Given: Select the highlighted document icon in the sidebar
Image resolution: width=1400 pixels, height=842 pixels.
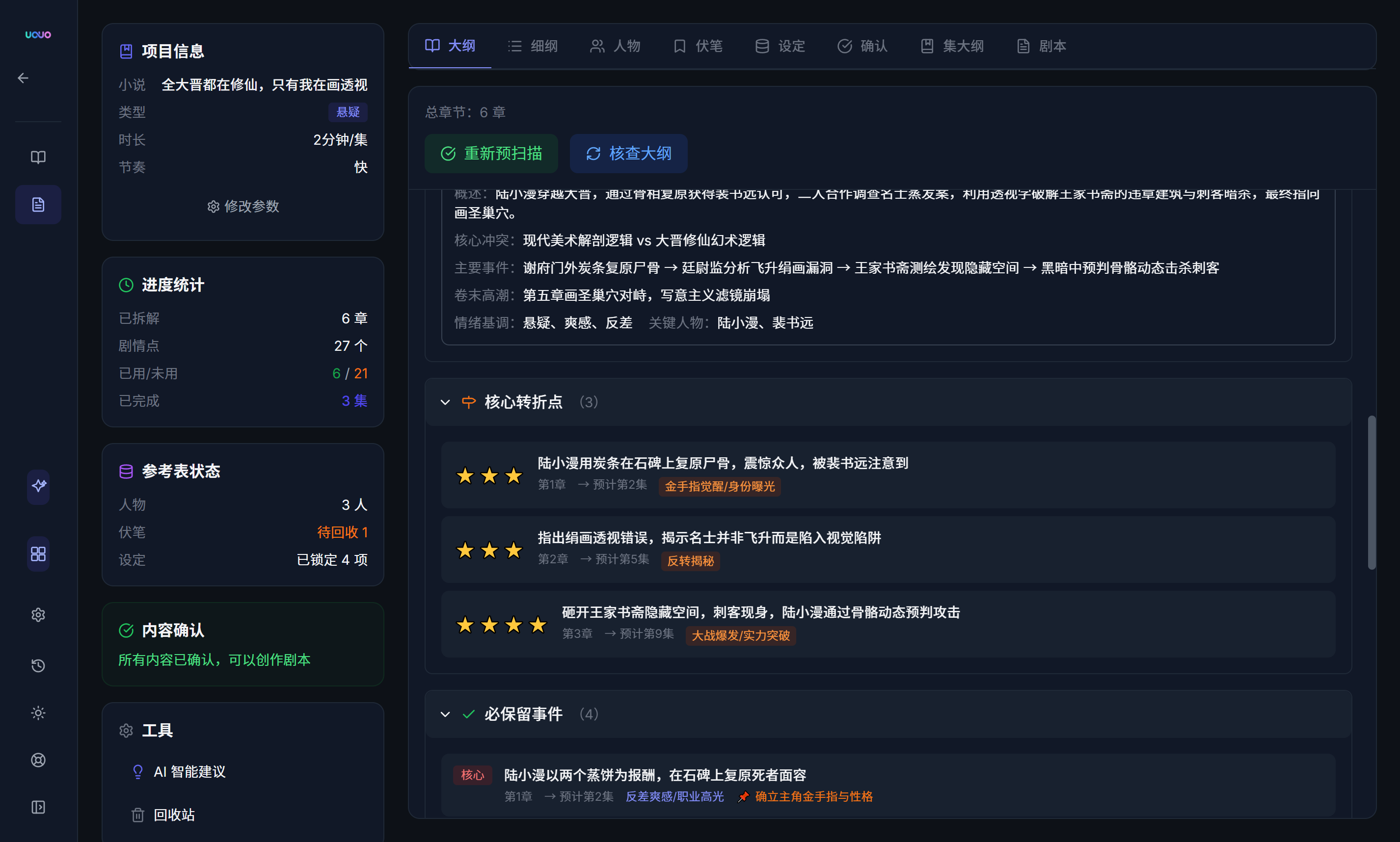Looking at the screenshot, I should coord(38,204).
